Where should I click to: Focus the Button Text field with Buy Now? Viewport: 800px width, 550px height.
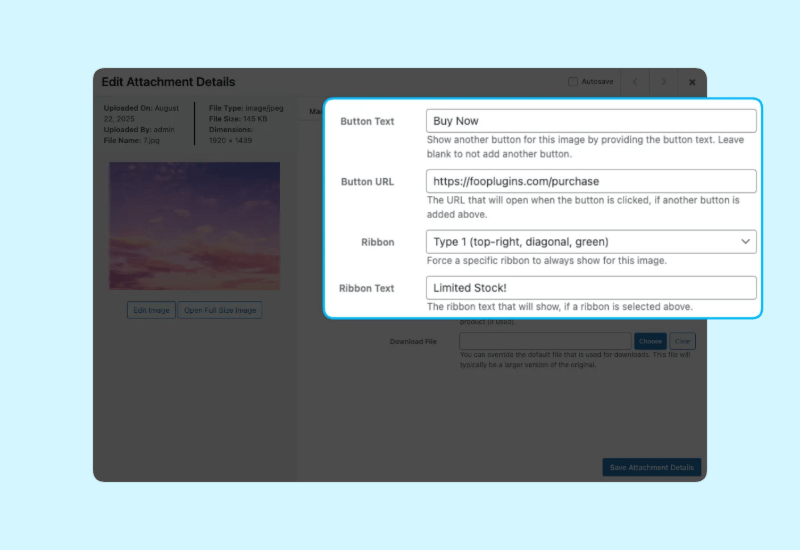coord(590,121)
